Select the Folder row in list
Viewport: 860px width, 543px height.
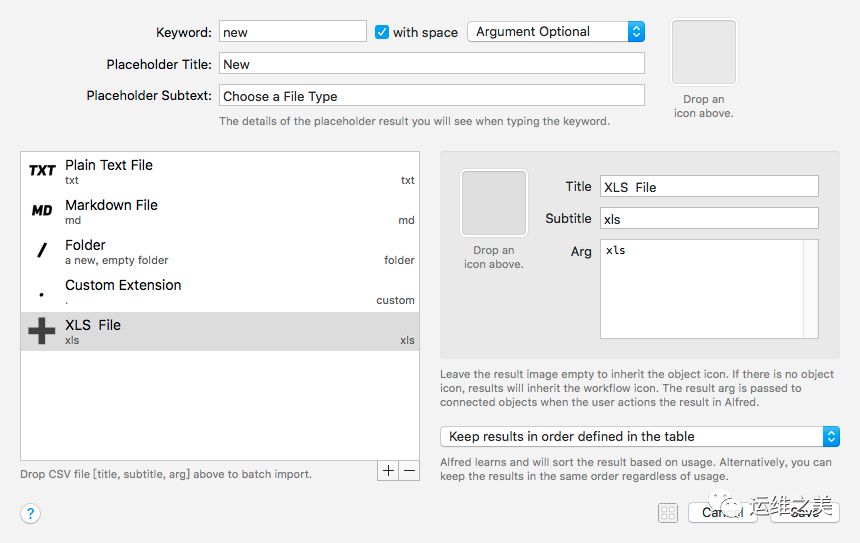point(220,251)
